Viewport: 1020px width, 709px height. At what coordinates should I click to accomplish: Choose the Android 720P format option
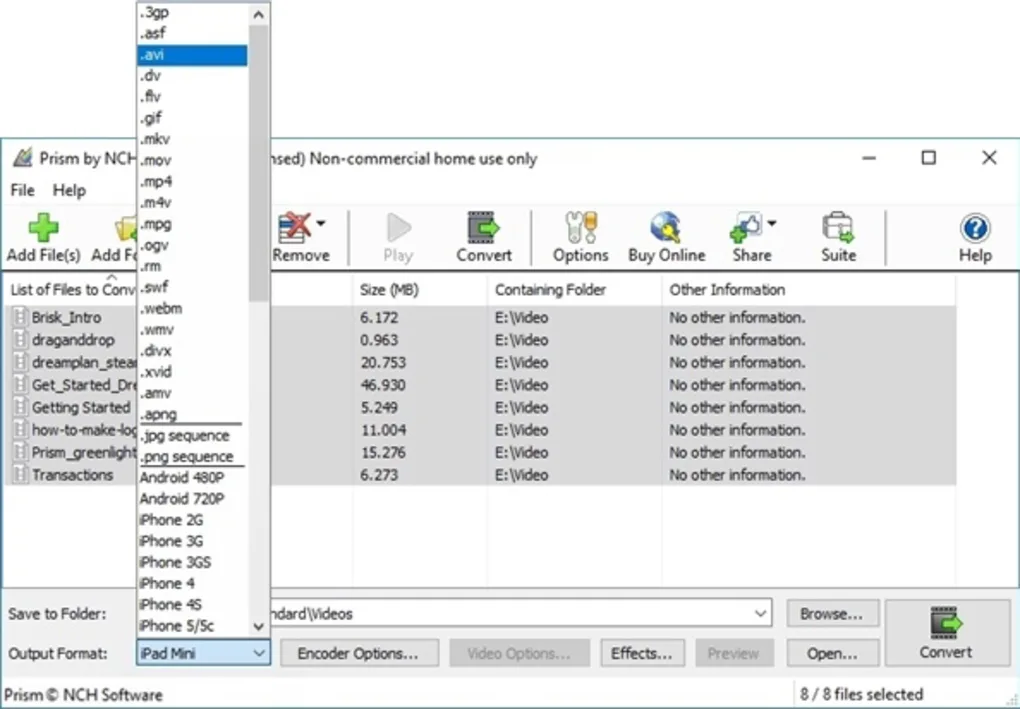click(x=182, y=498)
